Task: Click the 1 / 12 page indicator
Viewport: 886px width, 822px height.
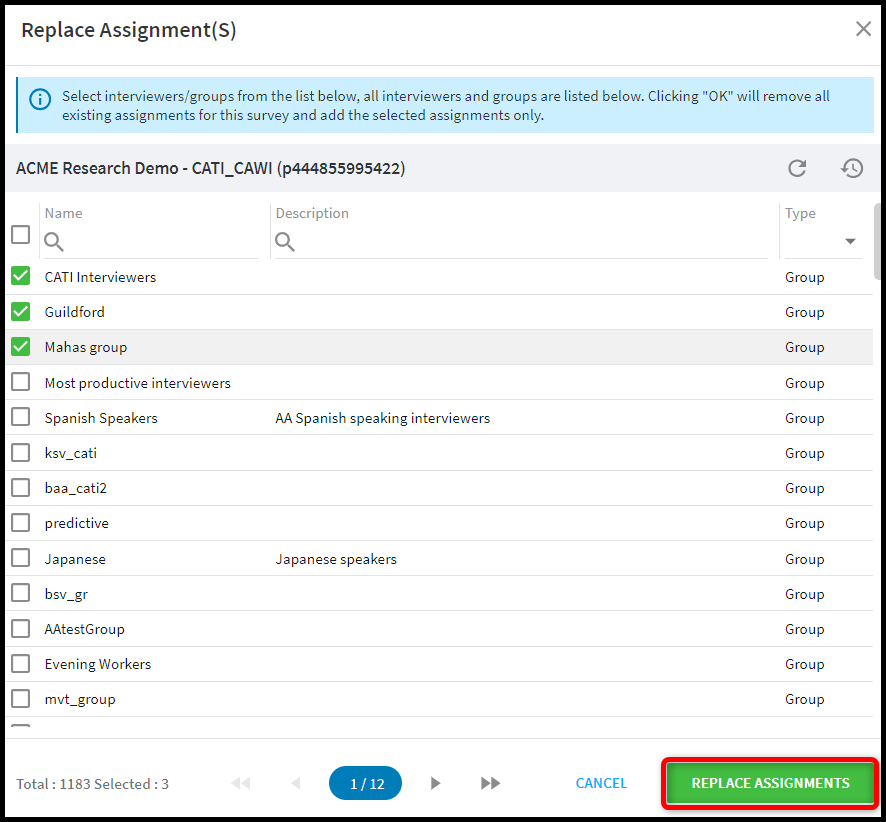Action: [x=366, y=783]
